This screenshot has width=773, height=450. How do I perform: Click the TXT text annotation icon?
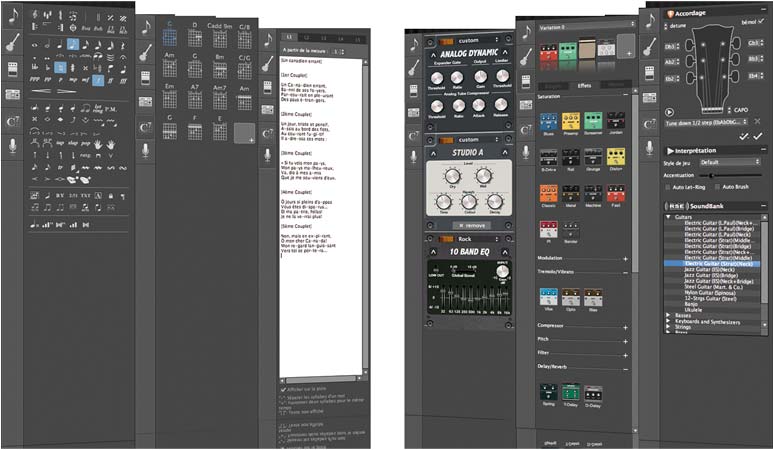click(85, 196)
